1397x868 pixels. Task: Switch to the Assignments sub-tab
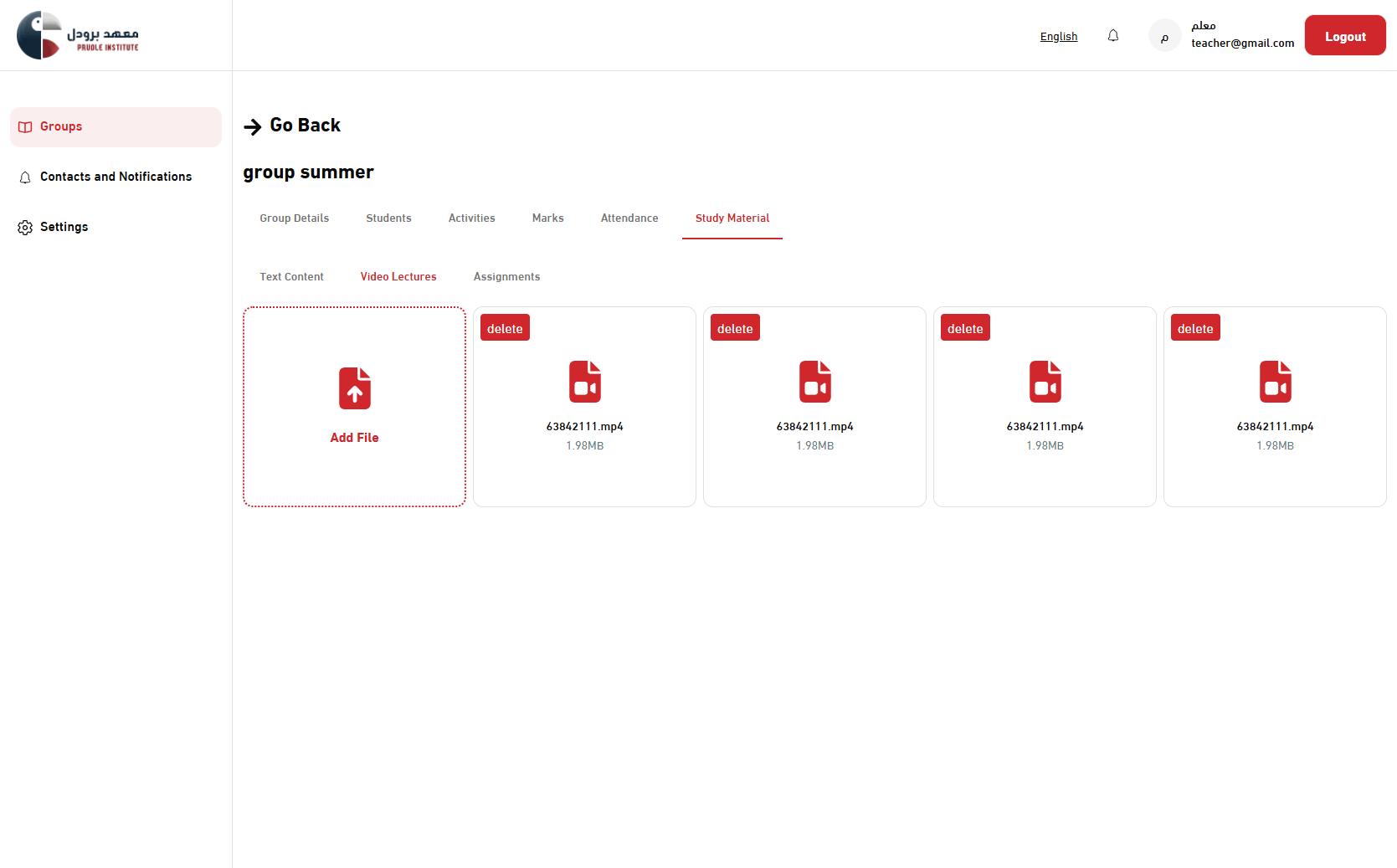506,277
